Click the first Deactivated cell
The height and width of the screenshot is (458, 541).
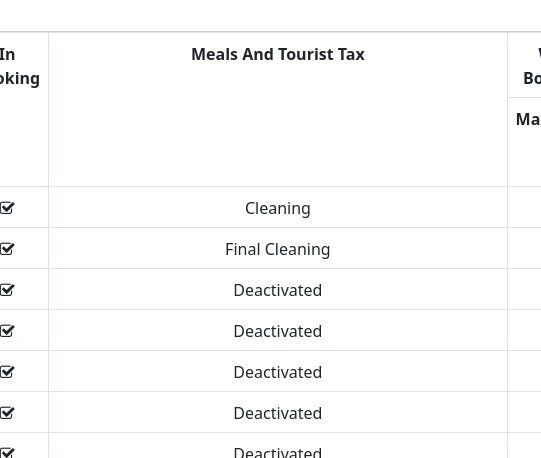click(x=278, y=289)
